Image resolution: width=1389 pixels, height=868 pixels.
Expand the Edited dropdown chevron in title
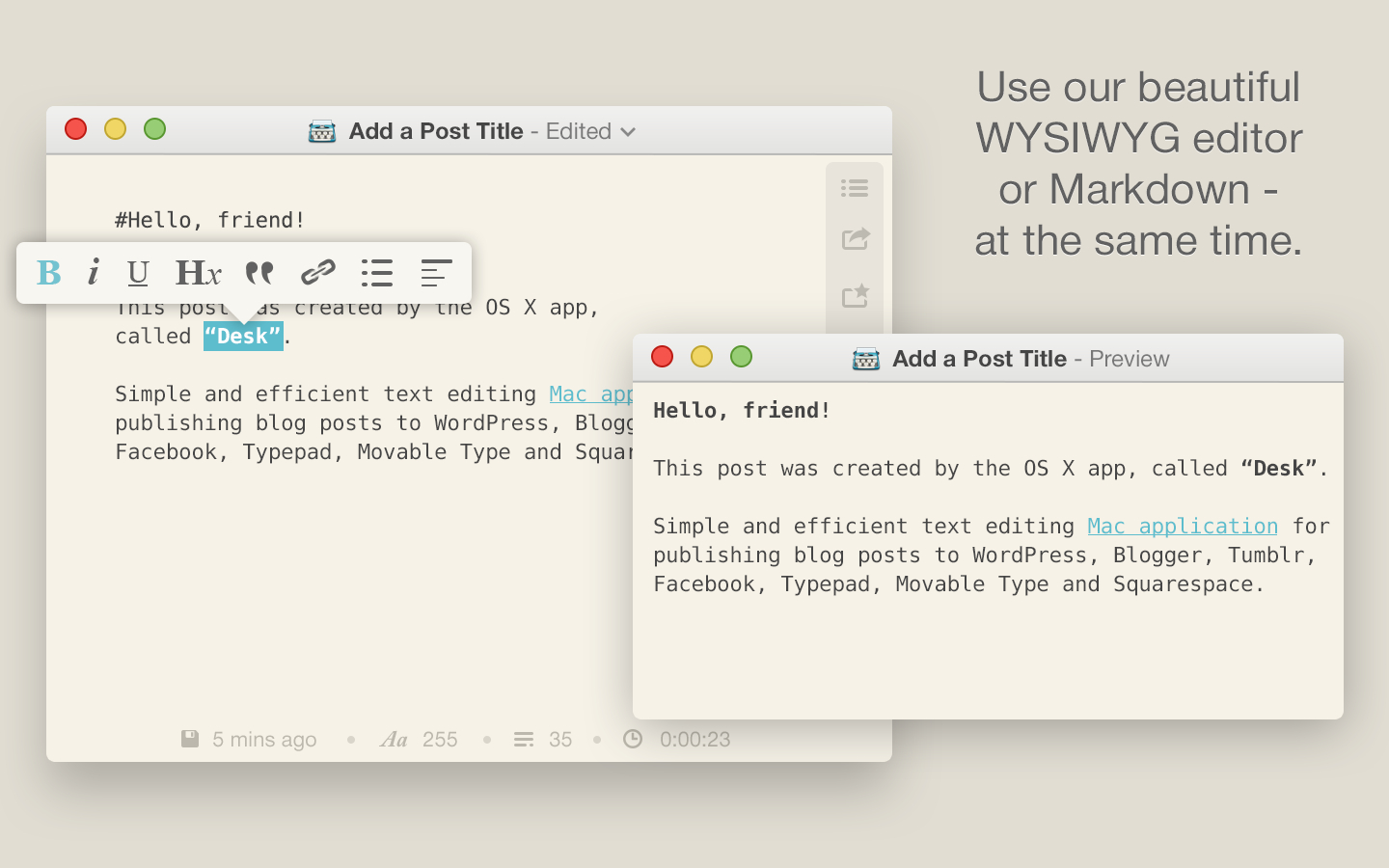628,132
